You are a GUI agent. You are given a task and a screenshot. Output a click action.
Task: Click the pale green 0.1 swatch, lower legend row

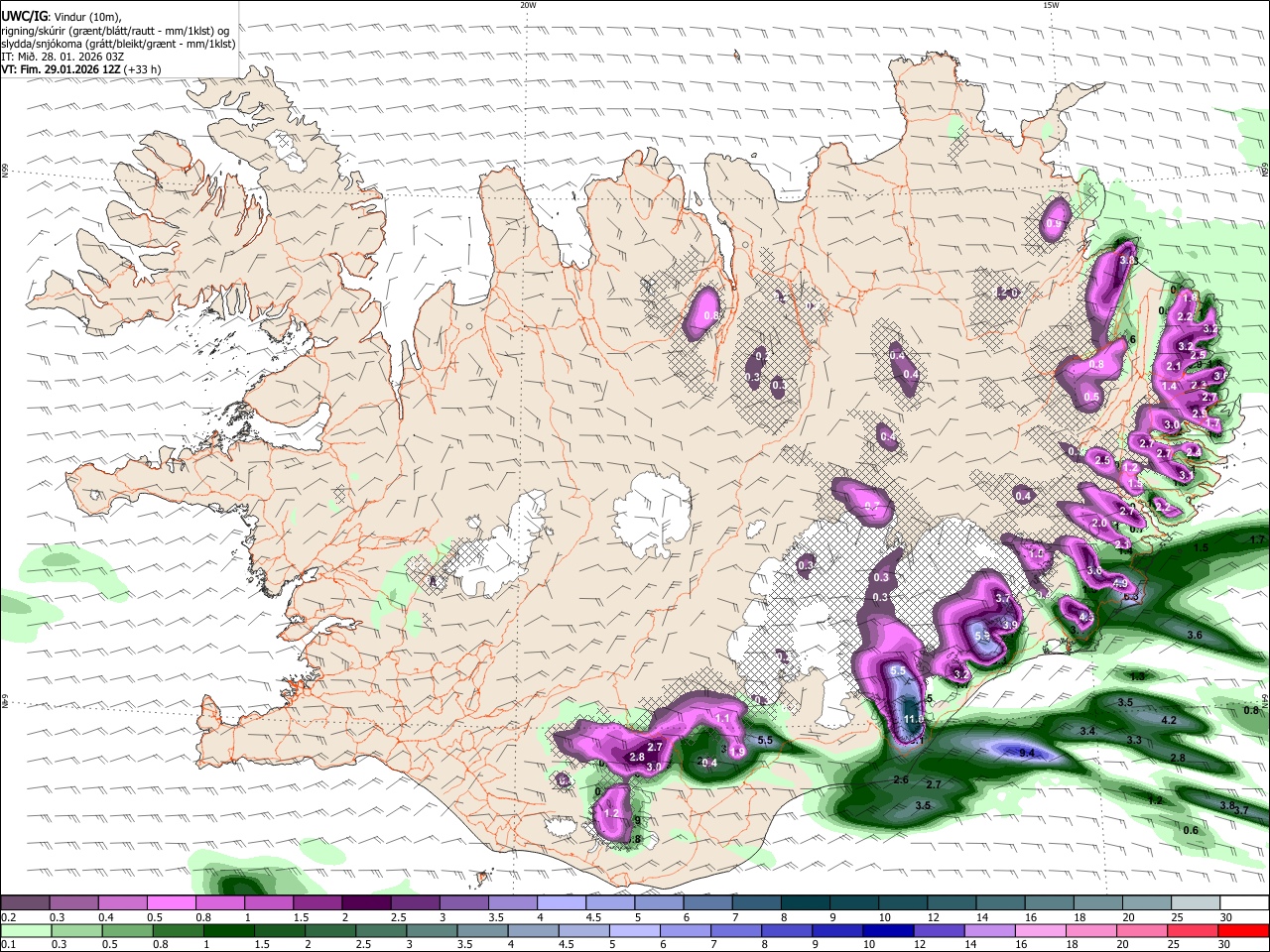pos(25,930)
